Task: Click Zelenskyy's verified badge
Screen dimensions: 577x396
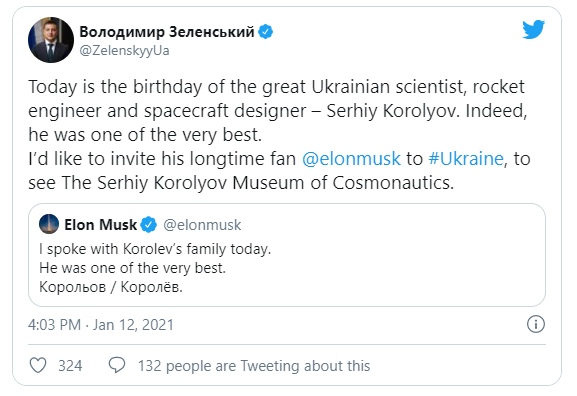Action: click(x=265, y=32)
